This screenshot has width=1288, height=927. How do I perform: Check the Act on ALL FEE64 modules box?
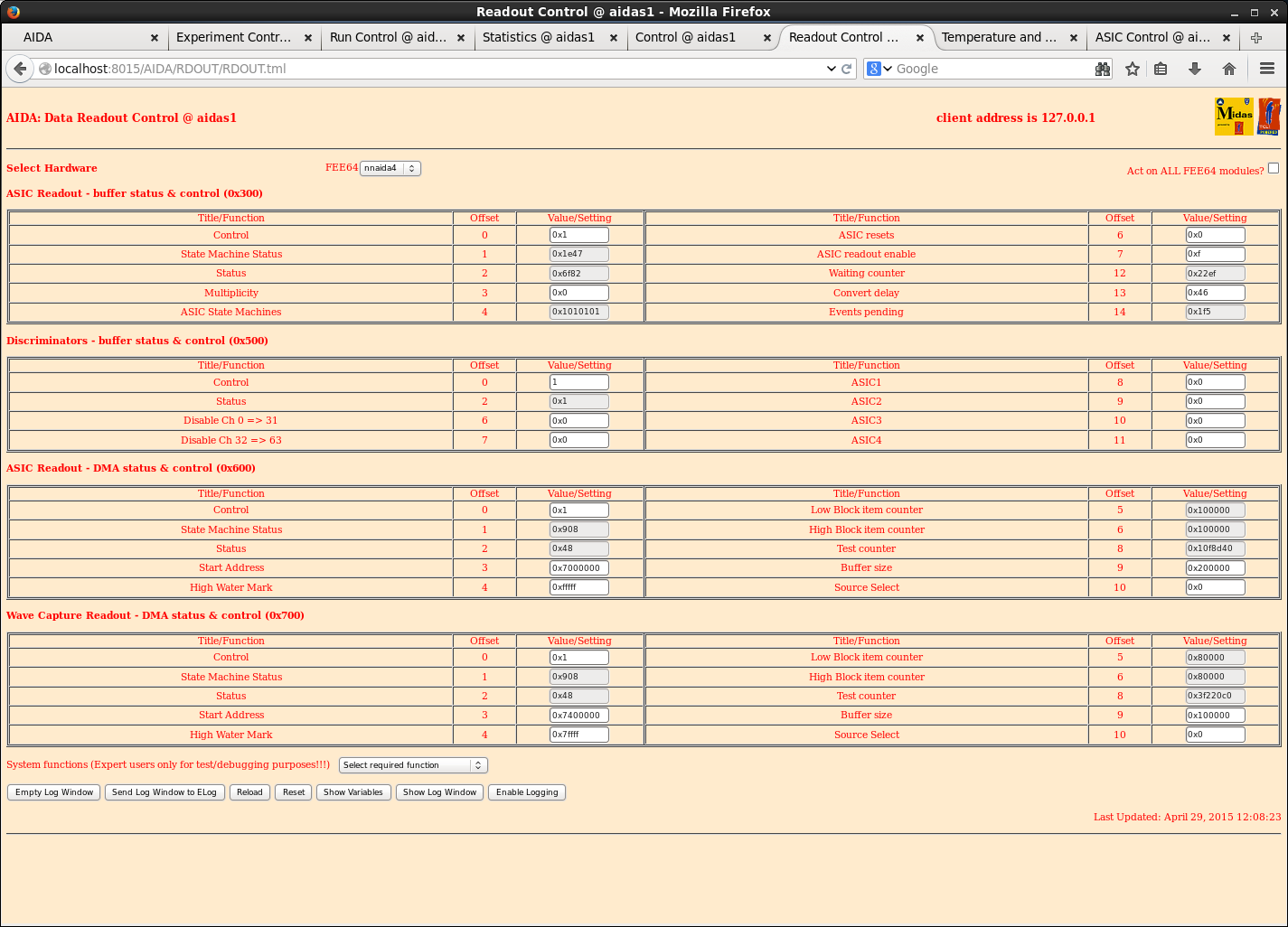(x=1274, y=168)
